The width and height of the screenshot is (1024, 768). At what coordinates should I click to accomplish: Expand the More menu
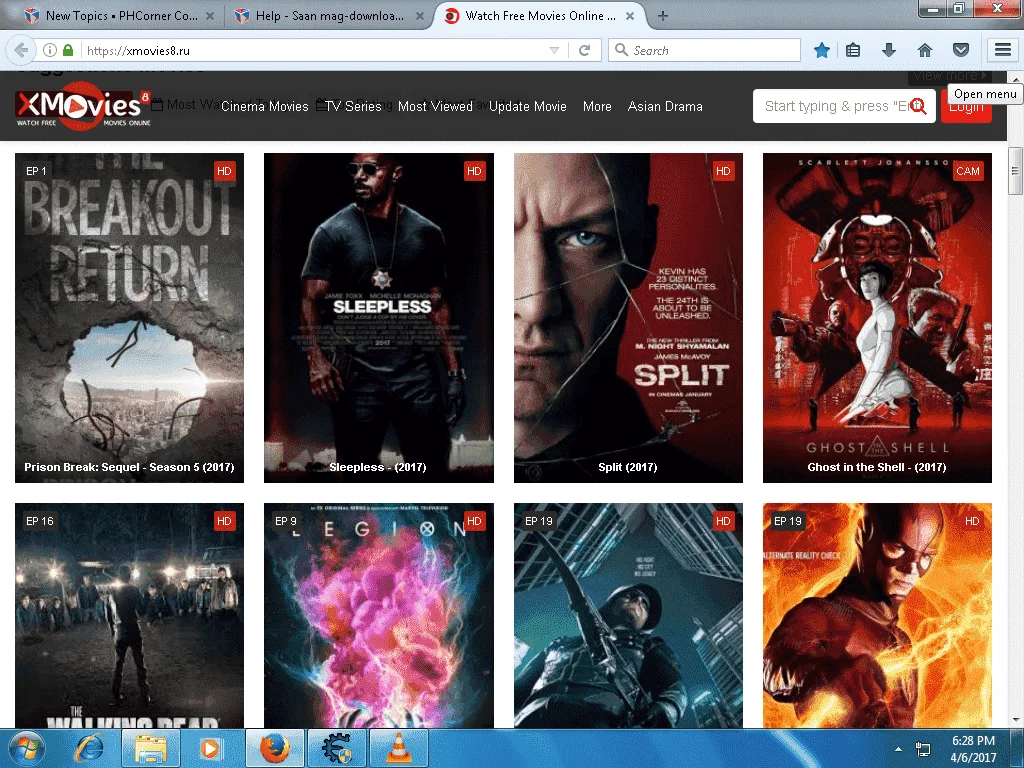point(597,106)
